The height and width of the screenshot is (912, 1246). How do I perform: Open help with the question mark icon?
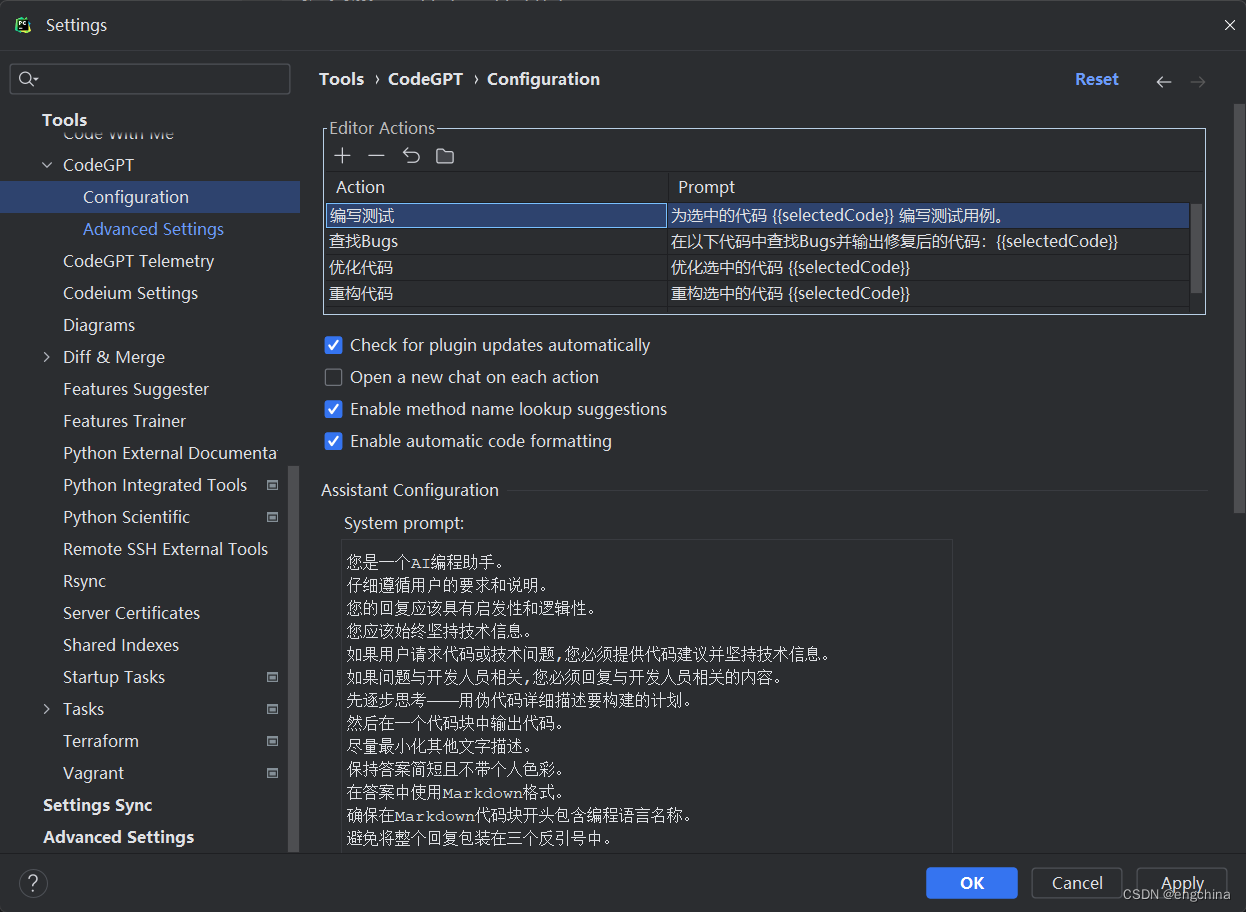pyautogui.click(x=33, y=883)
